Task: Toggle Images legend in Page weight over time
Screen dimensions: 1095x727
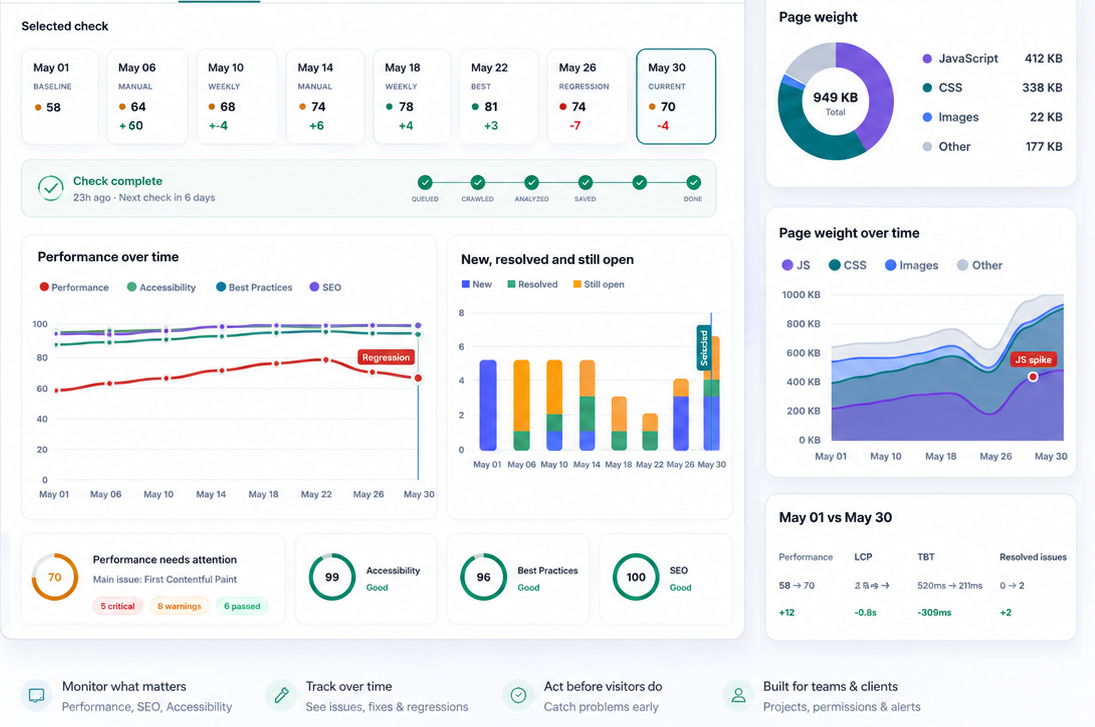Action: (911, 265)
